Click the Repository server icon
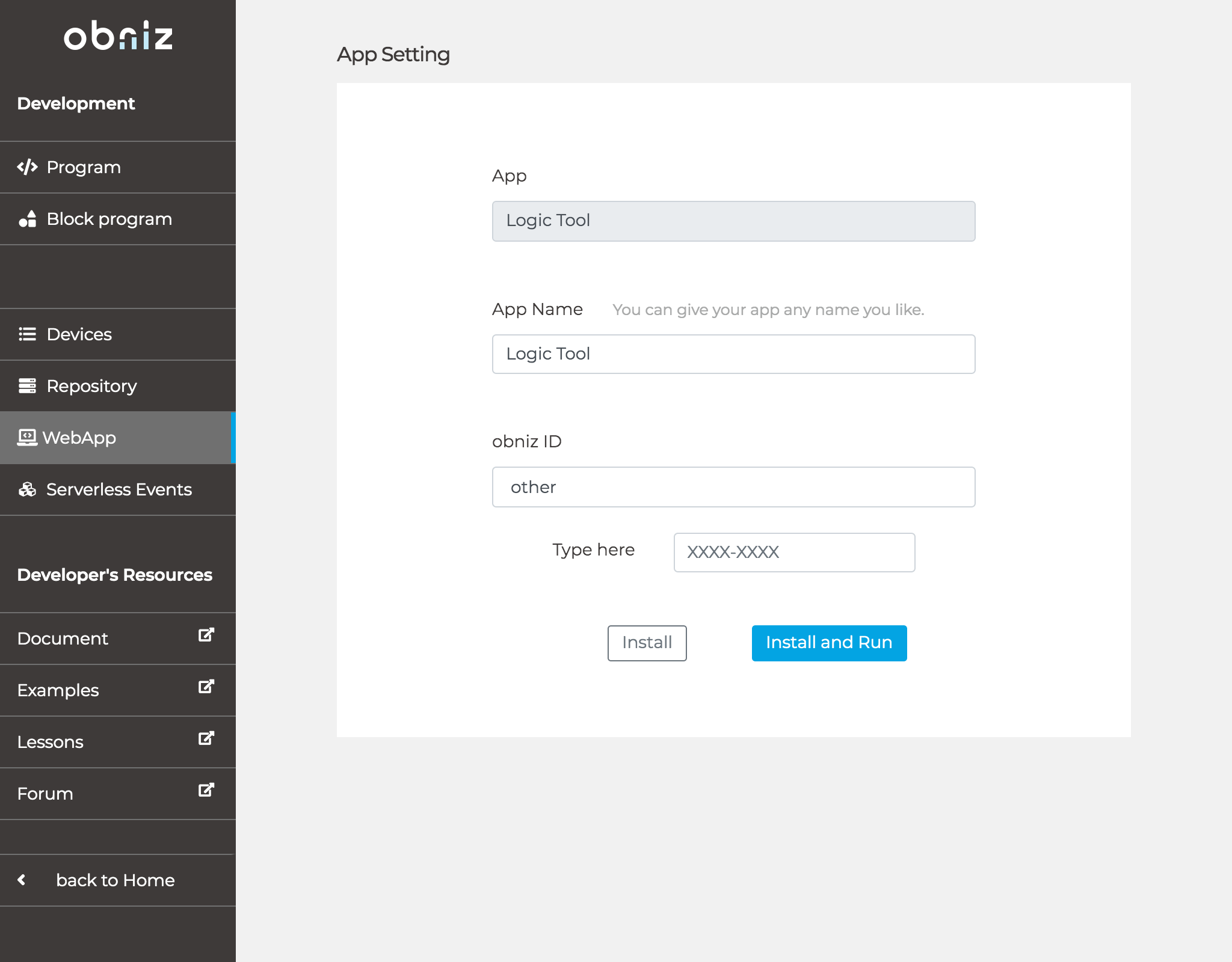 click(28, 386)
